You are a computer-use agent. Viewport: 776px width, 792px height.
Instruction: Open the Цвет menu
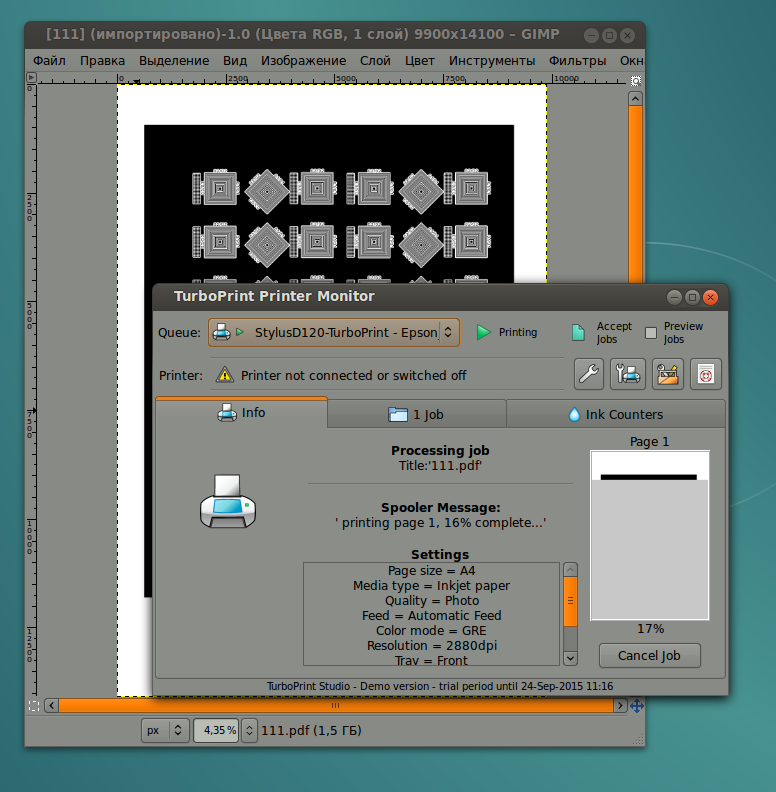point(420,61)
